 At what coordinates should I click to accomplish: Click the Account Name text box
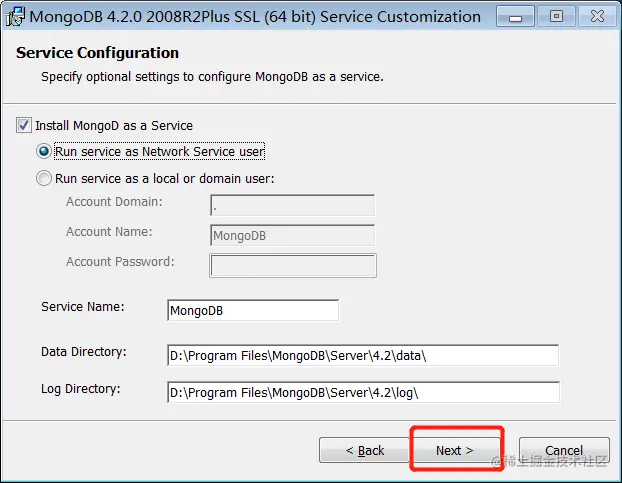tap(292, 236)
